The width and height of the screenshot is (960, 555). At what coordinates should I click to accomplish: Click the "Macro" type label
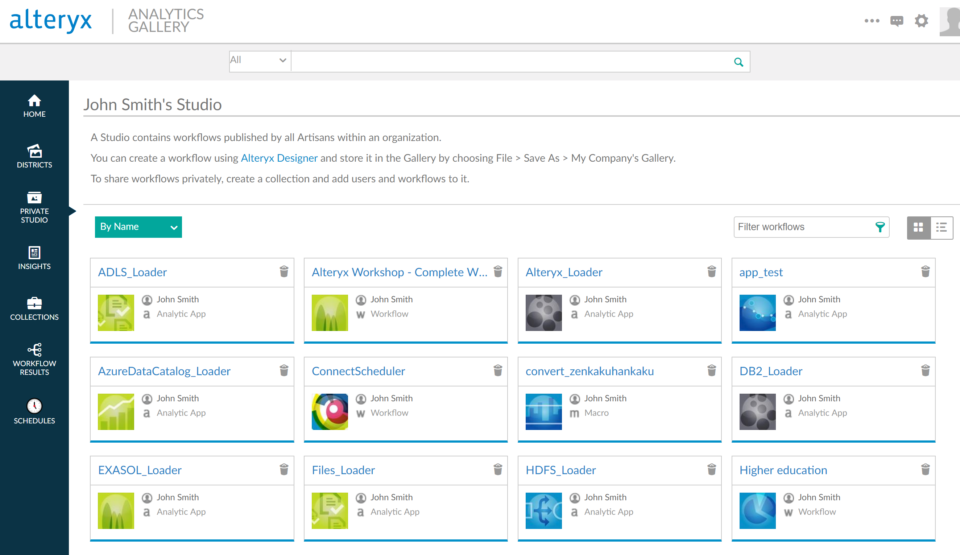[x=596, y=413]
